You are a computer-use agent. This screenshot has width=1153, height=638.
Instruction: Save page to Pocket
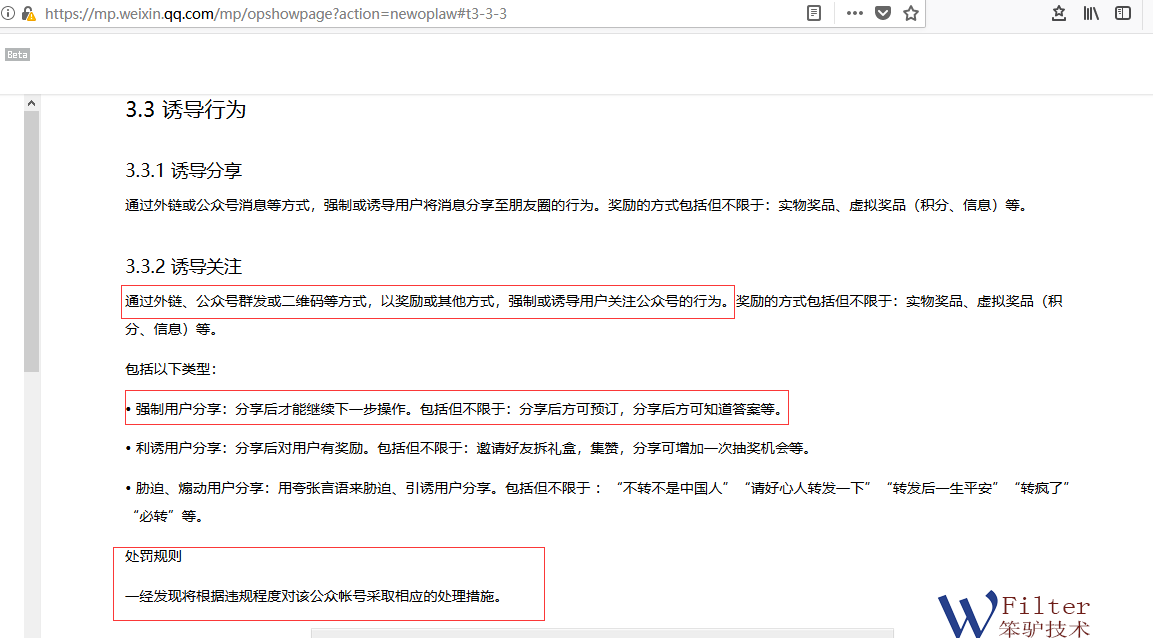pos(883,13)
